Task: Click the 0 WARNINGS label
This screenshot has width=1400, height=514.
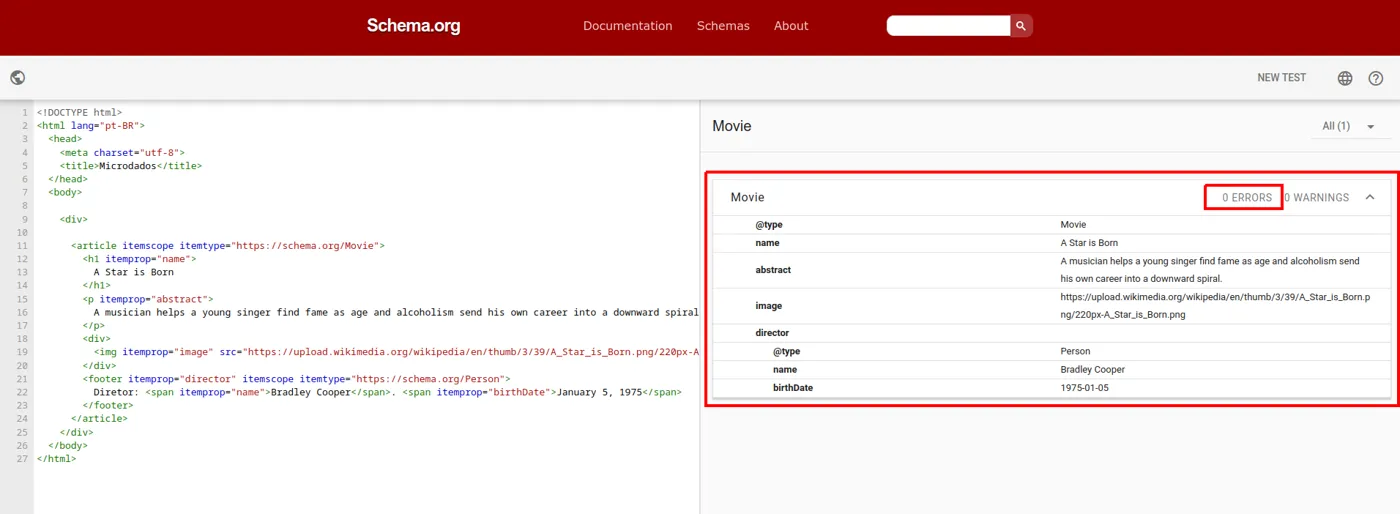Action: coord(1316,198)
